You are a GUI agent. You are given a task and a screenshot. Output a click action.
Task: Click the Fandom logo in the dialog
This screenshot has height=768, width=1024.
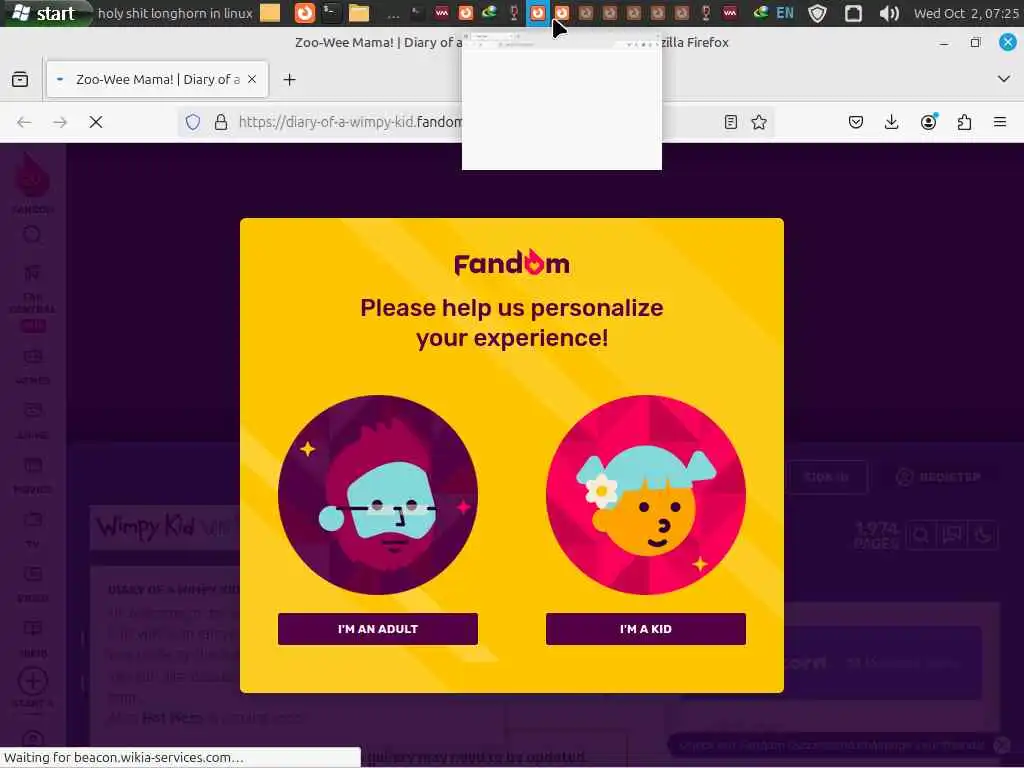512,263
